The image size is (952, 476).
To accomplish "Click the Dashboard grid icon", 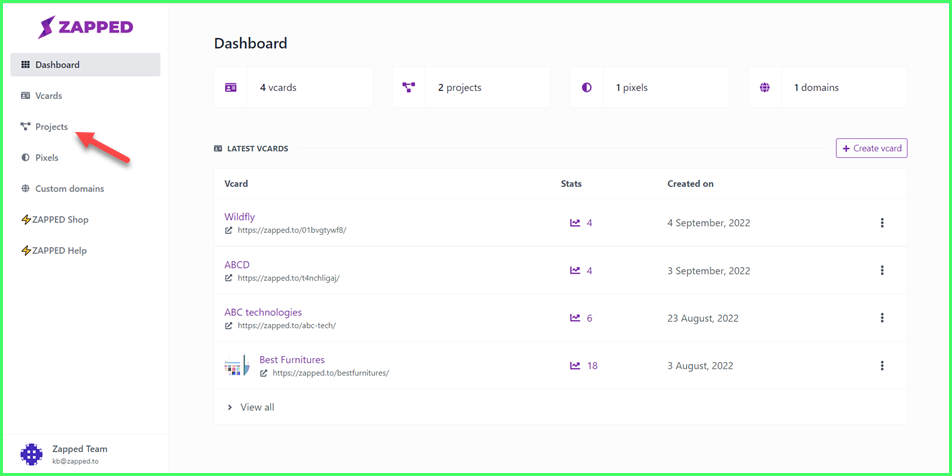I will (x=26, y=64).
